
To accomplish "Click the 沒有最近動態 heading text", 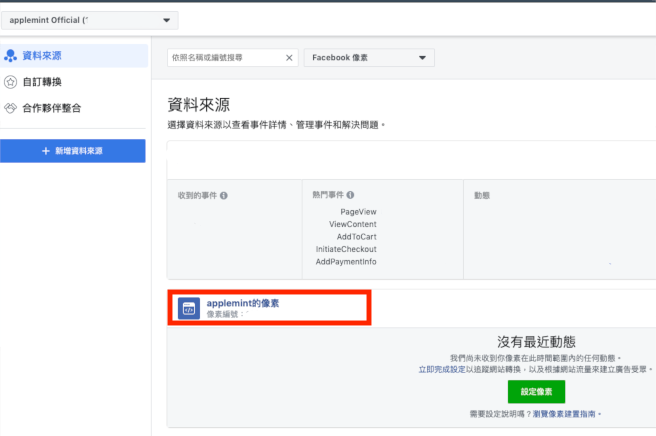I will tap(536, 342).
